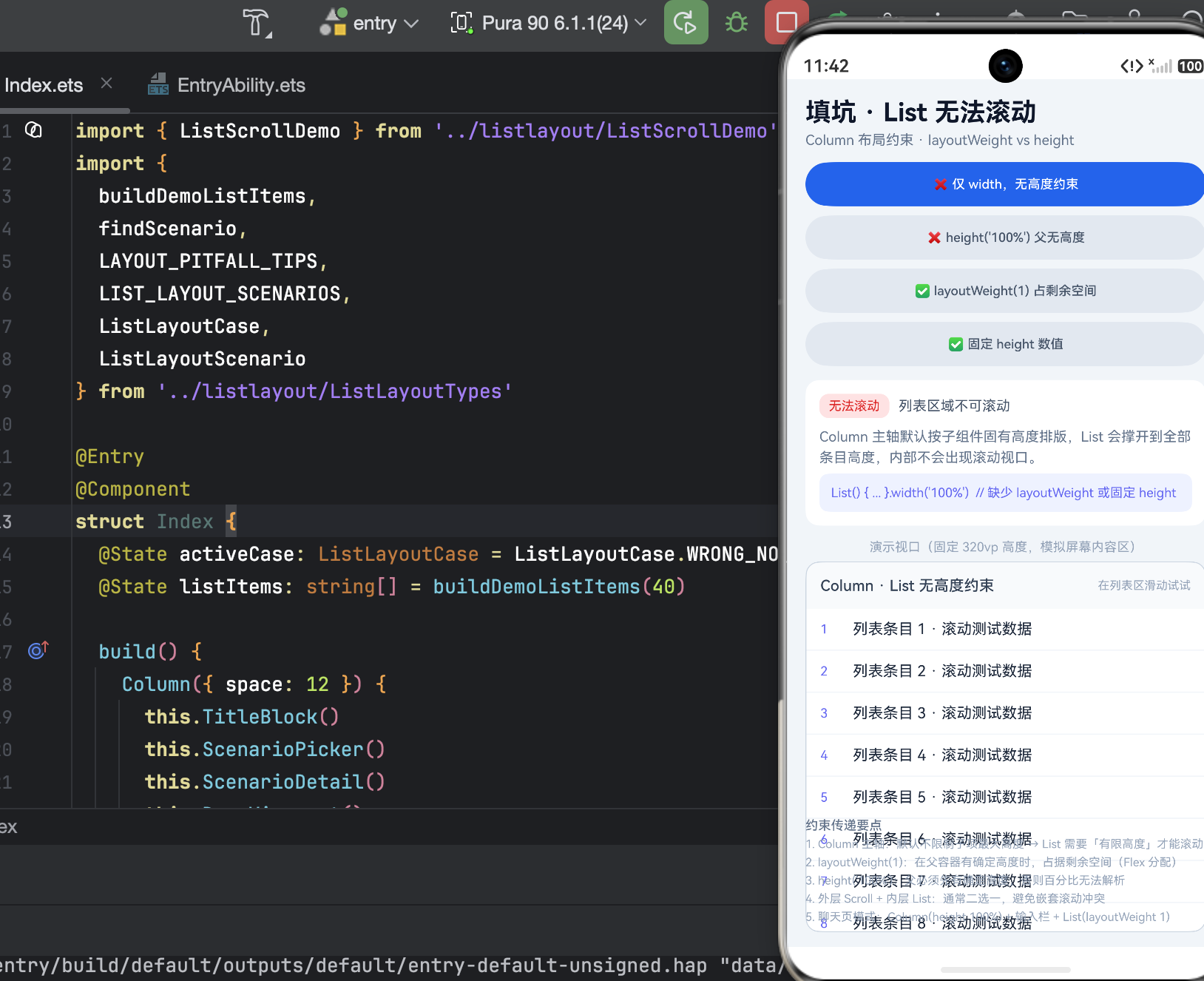1204x981 pixels.
Task: Start debugging with the bug icon
Action: coord(736,23)
